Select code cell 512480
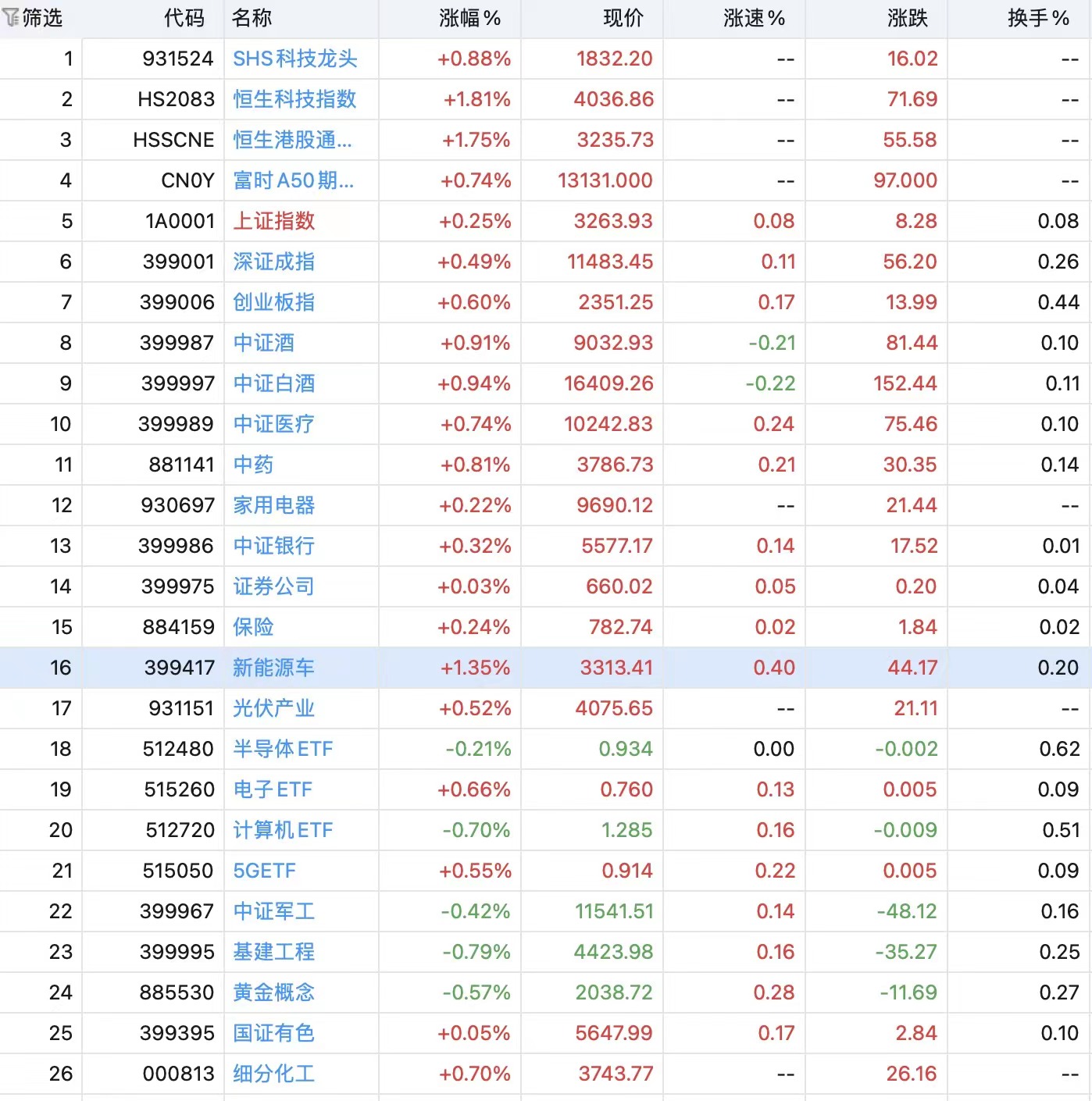 pyautogui.click(x=178, y=749)
